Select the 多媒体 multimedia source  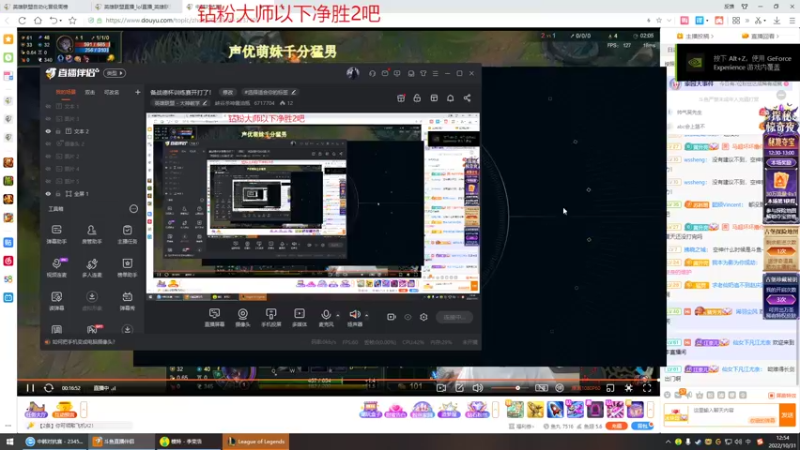coord(299,317)
